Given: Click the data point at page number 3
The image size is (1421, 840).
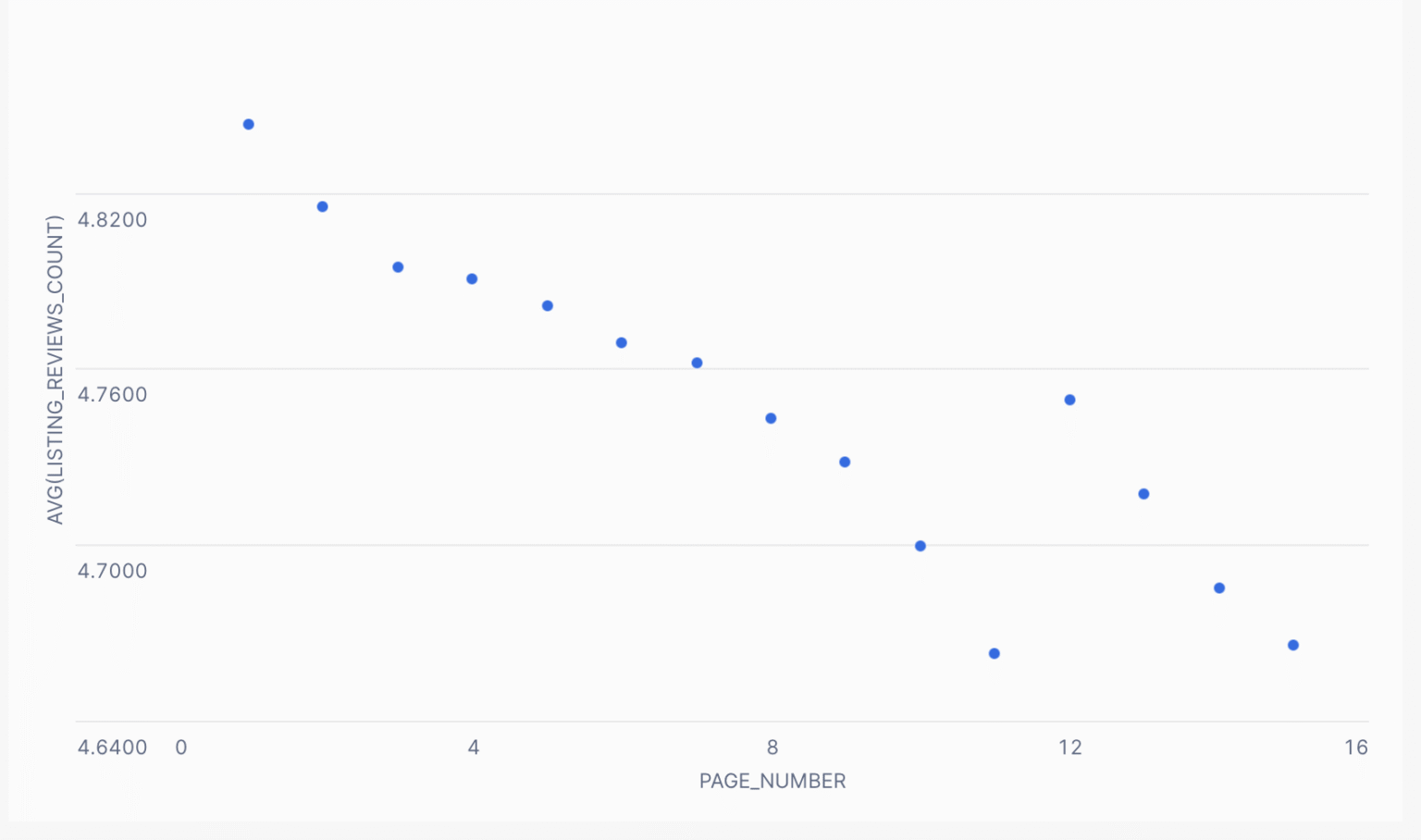Looking at the screenshot, I should pyautogui.click(x=398, y=267).
